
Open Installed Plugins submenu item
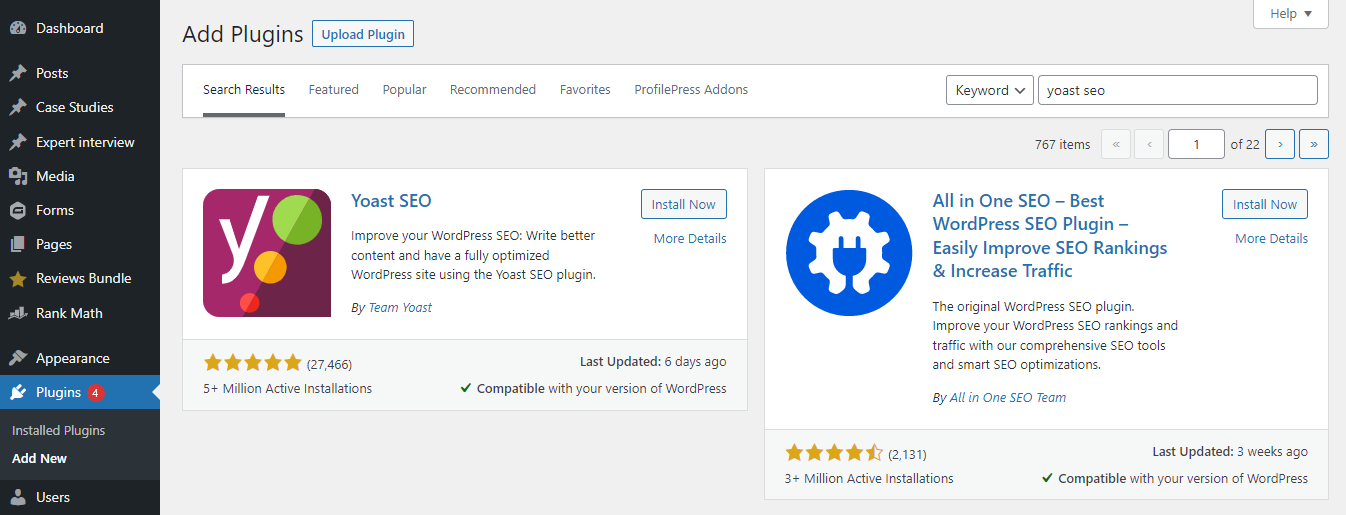[x=59, y=430]
